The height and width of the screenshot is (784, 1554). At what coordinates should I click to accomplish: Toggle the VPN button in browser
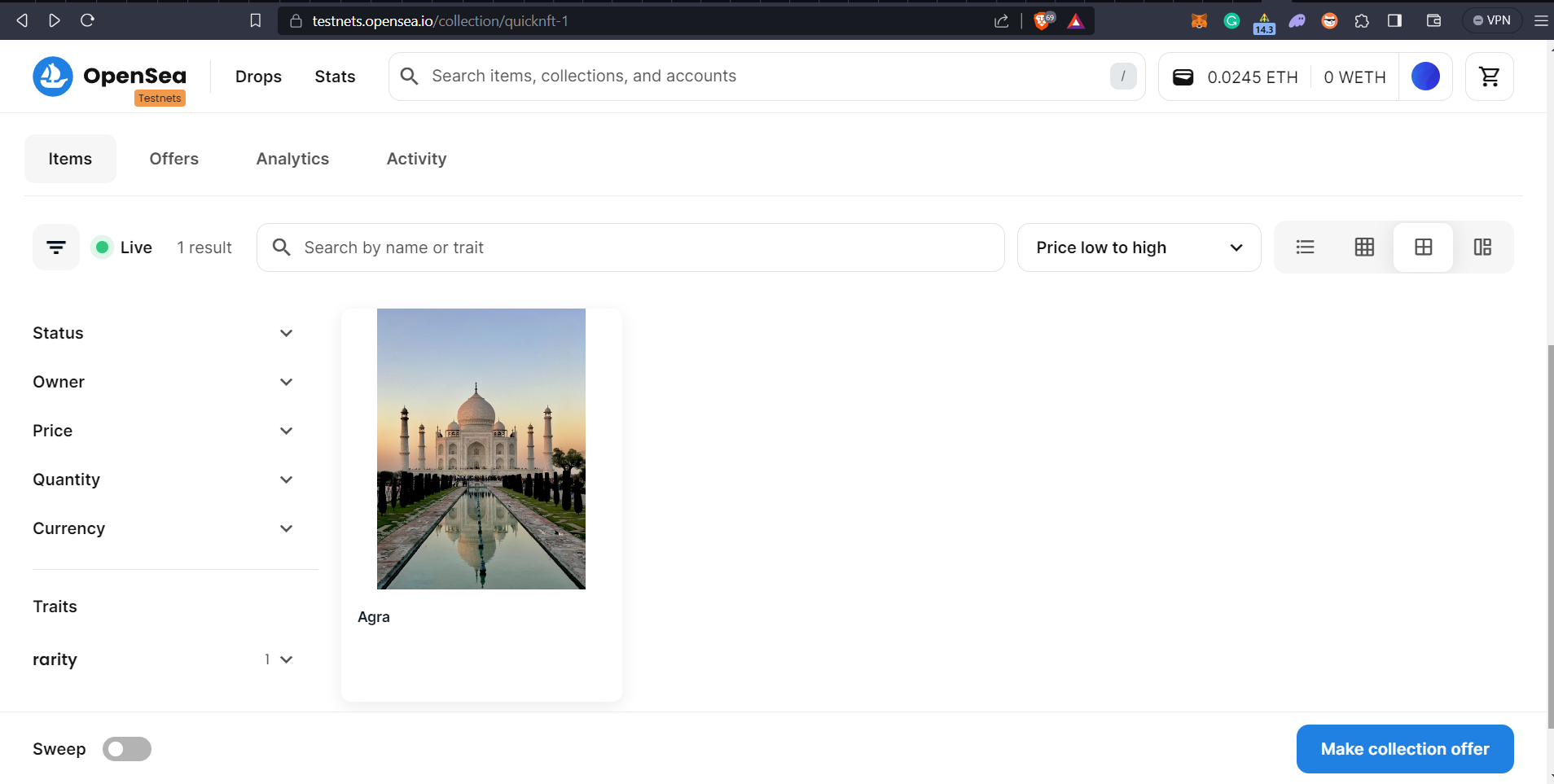click(1491, 20)
